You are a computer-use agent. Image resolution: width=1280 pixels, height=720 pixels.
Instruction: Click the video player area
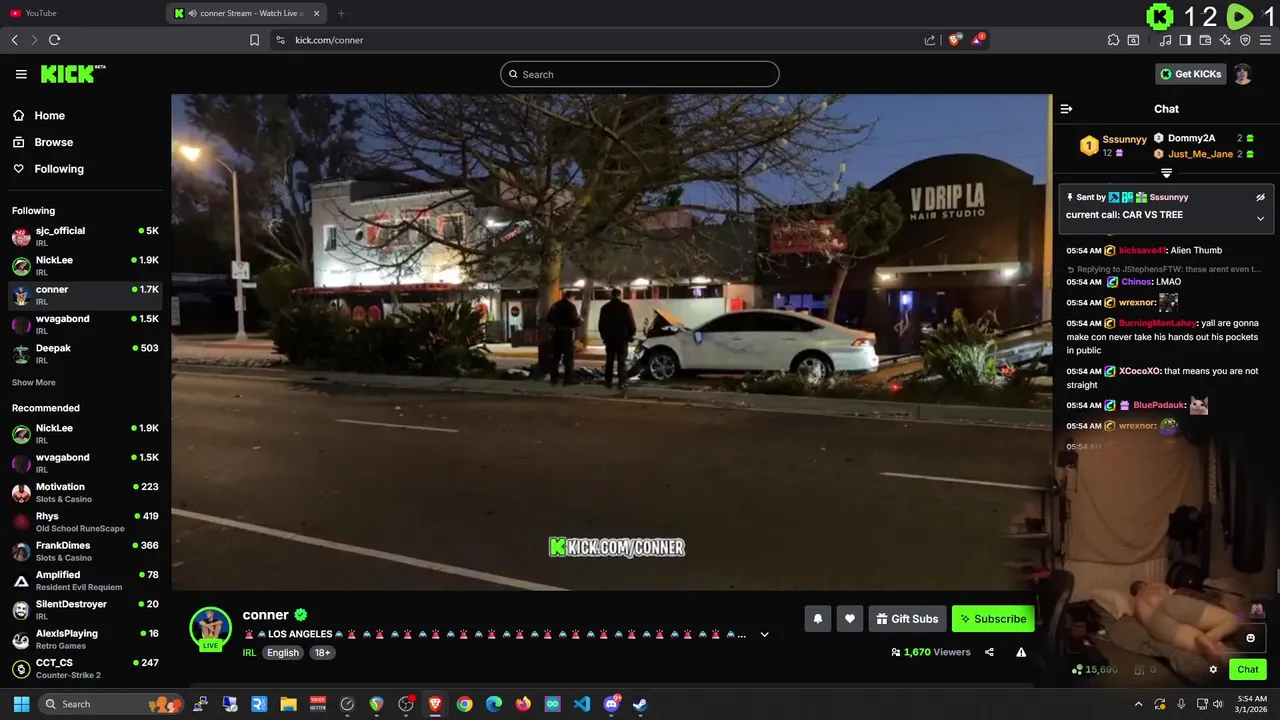click(x=611, y=342)
